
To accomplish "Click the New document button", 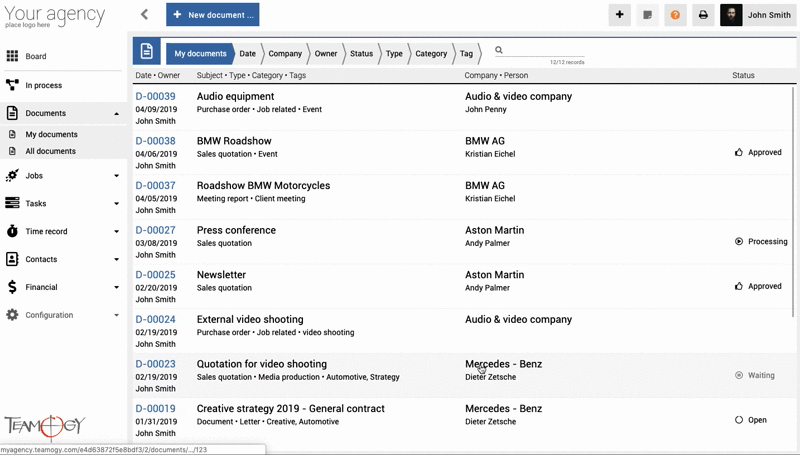I will point(213,14).
